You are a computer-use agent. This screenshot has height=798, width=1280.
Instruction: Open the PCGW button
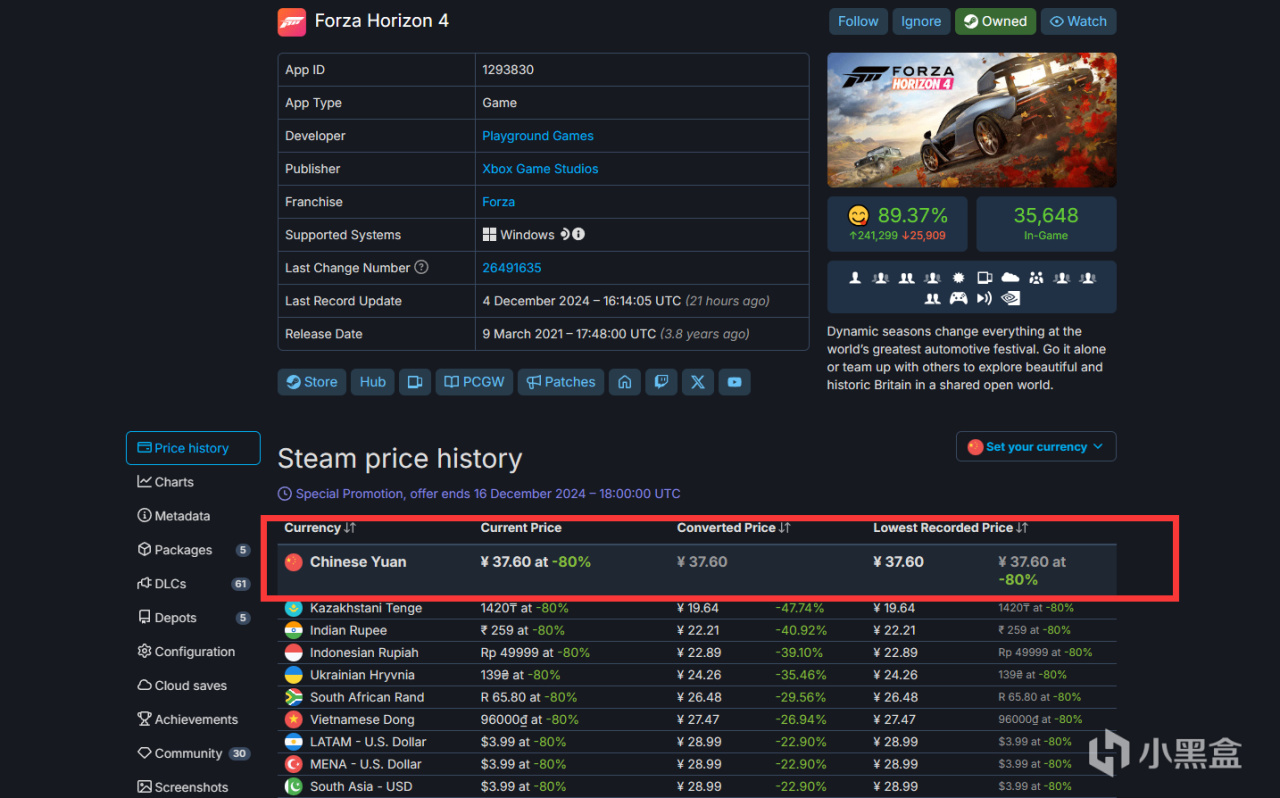coord(474,382)
